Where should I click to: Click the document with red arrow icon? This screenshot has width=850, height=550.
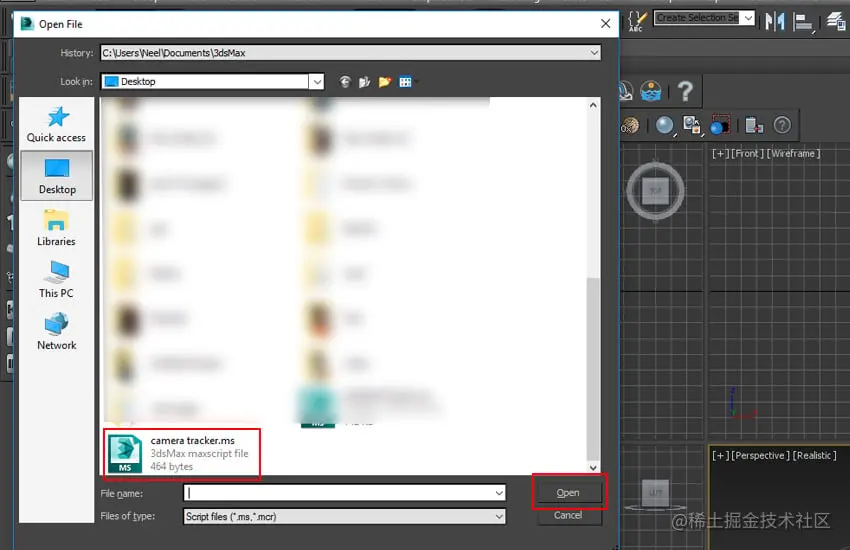pos(754,125)
